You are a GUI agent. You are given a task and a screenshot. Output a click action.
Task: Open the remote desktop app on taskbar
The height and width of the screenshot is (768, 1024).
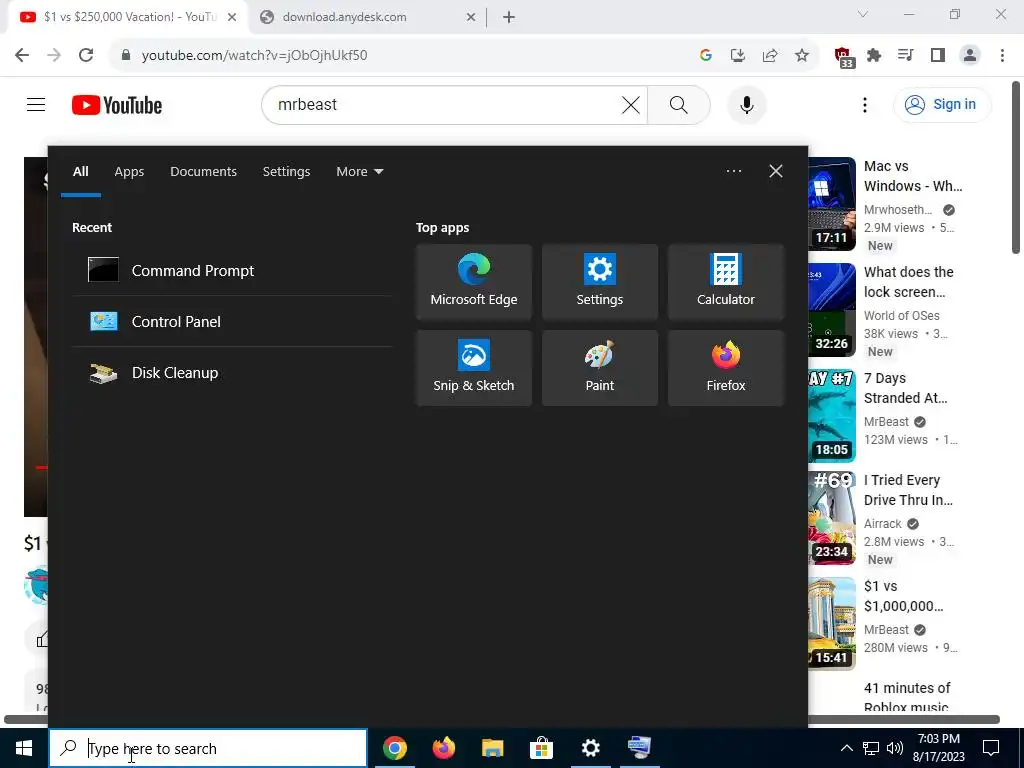639,748
